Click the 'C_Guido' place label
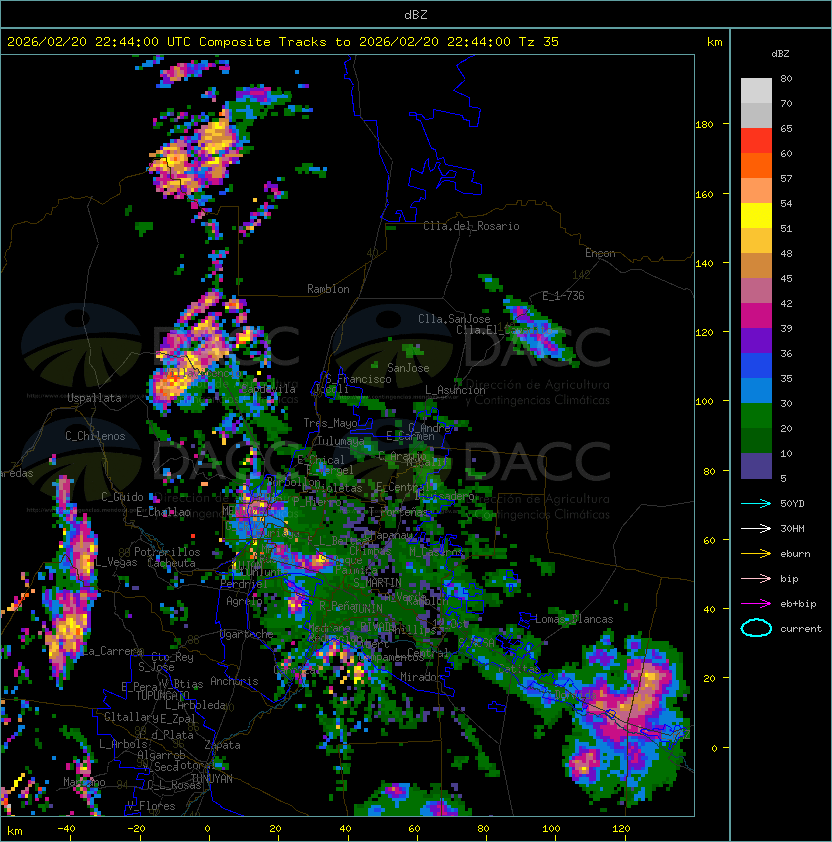 [x=122, y=497]
